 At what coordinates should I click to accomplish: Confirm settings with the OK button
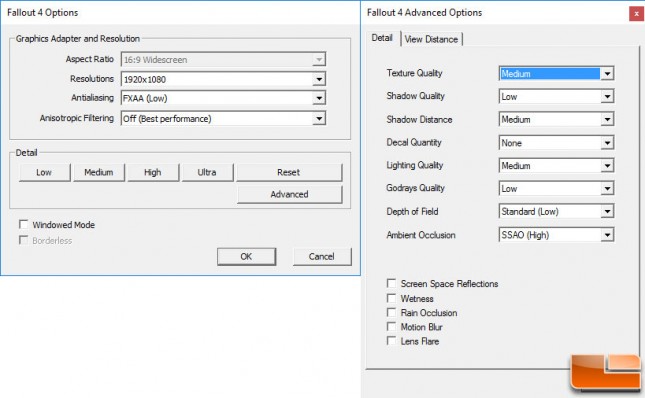coord(246,257)
